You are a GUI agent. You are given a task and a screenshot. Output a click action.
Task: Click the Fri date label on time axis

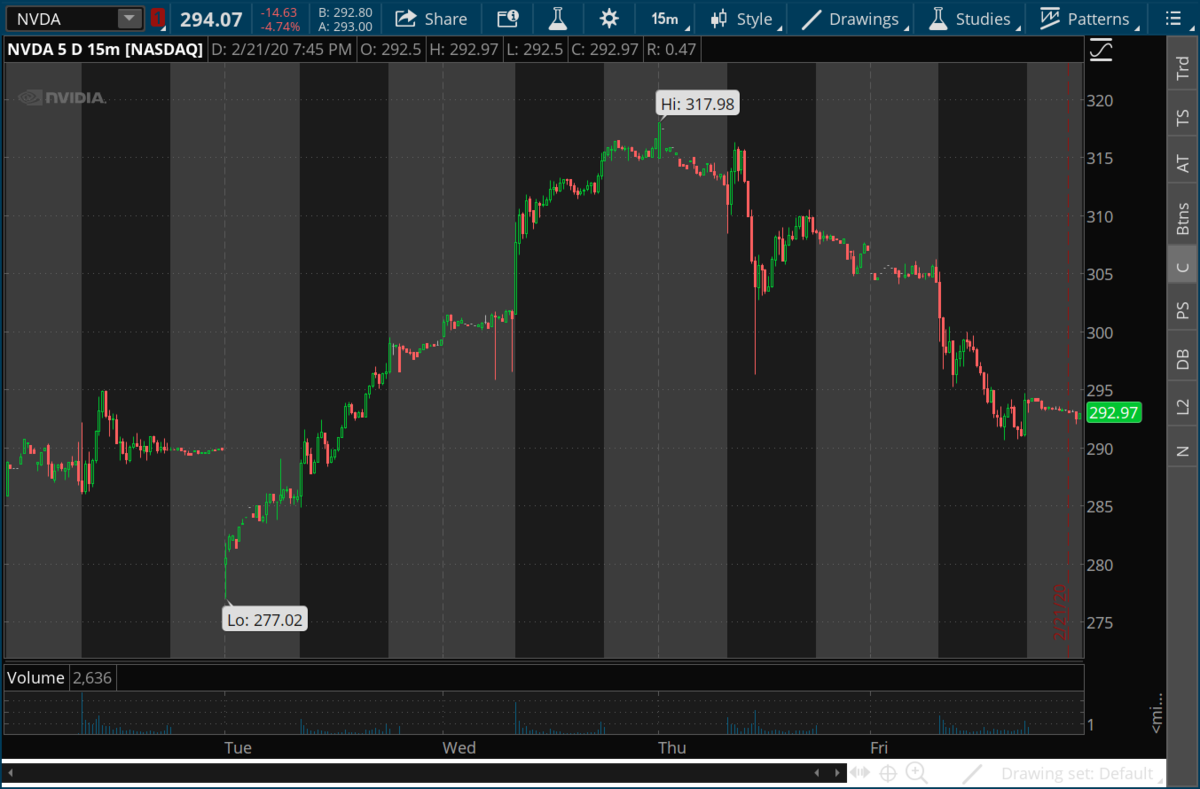point(879,748)
